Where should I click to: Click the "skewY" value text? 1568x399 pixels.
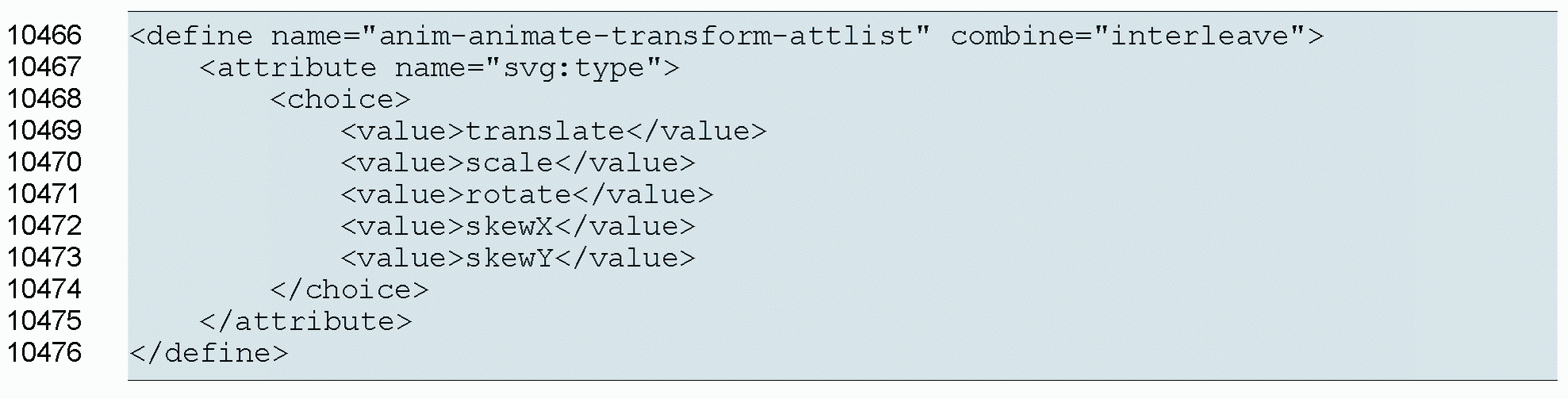point(509,259)
